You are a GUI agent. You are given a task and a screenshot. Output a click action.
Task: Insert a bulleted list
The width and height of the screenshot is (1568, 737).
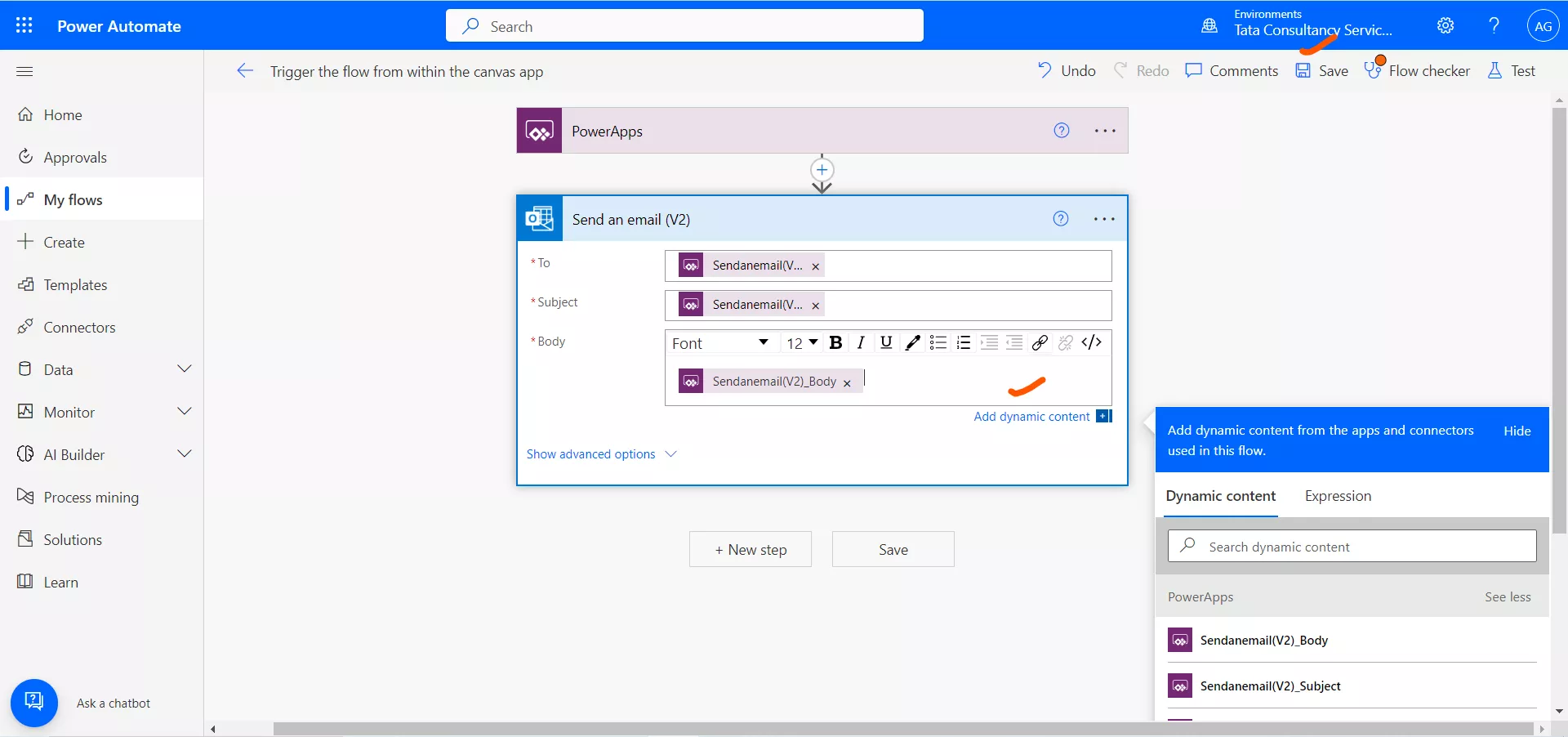pyautogui.click(x=938, y=342)
